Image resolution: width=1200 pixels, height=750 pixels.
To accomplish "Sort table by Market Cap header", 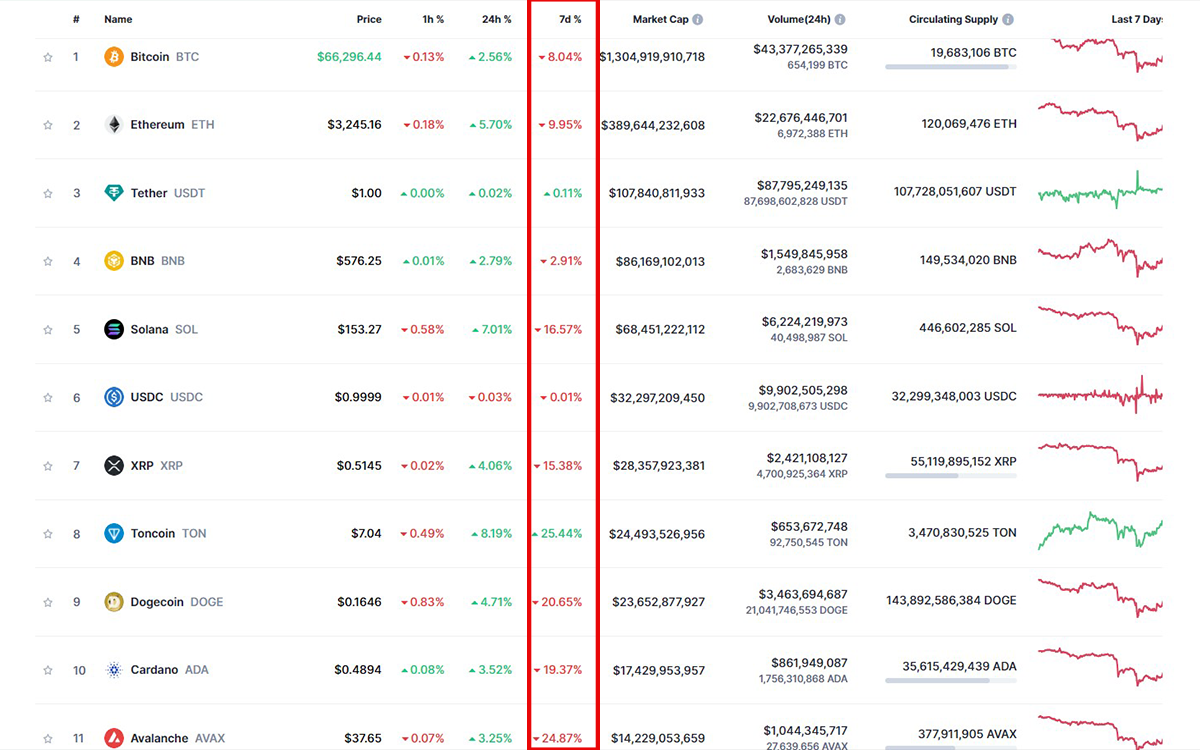I will click(660, 20).
